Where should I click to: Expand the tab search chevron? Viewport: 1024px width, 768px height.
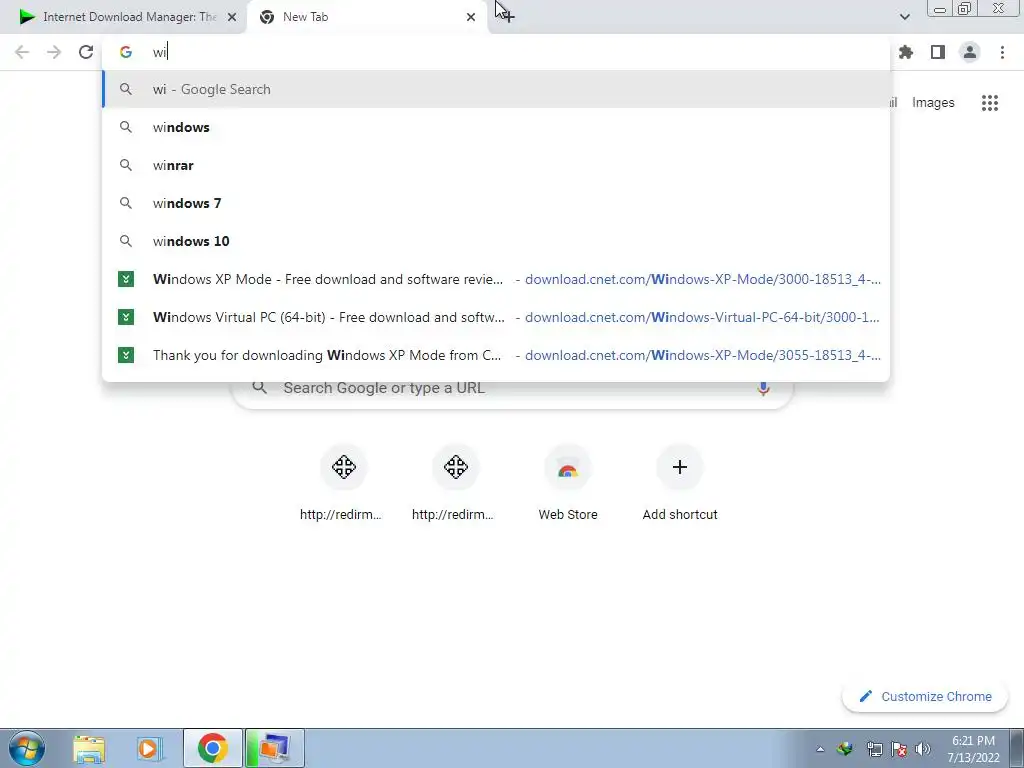click(904, 17)
